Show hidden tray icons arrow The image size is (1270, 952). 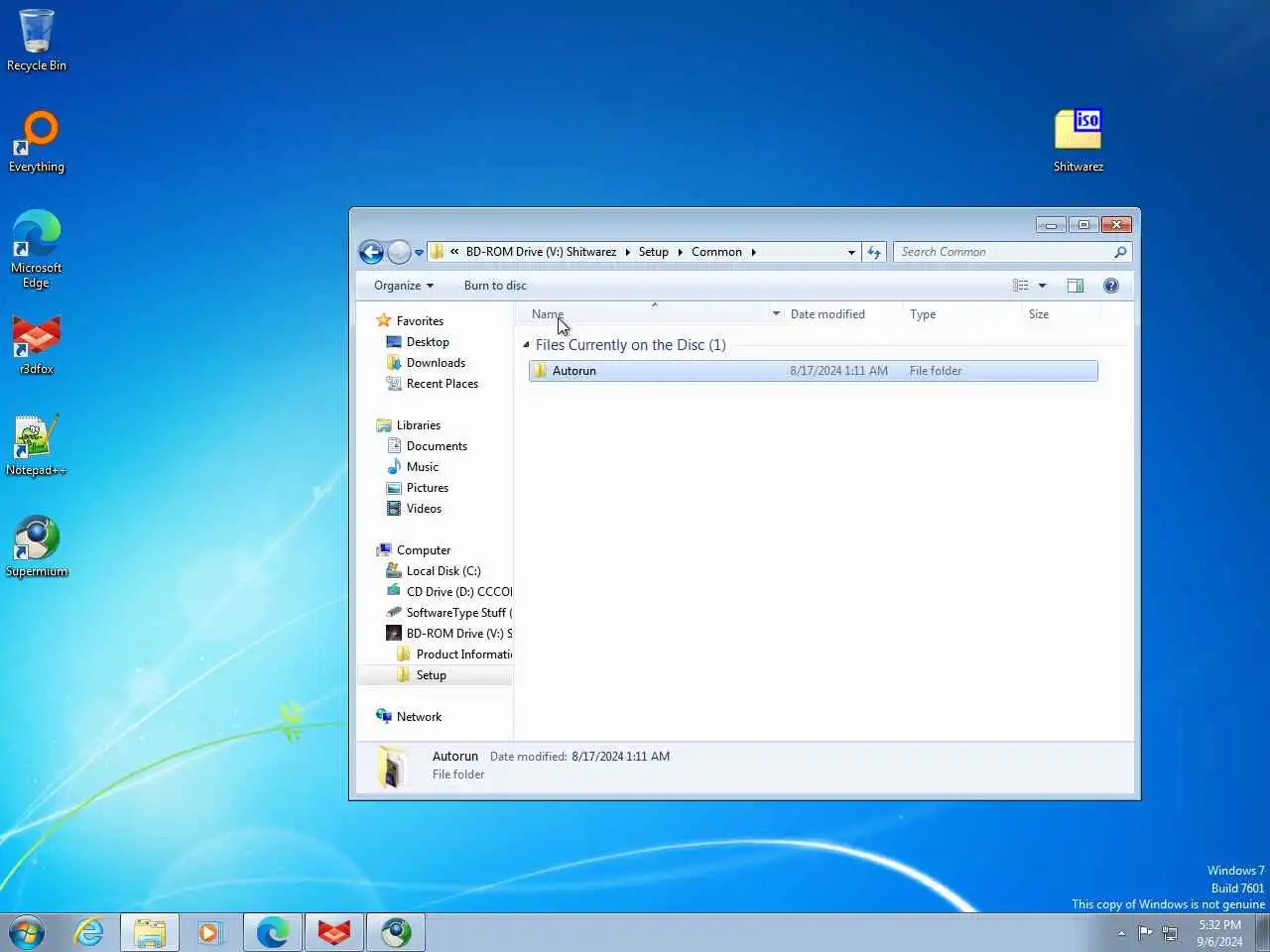1121,933
